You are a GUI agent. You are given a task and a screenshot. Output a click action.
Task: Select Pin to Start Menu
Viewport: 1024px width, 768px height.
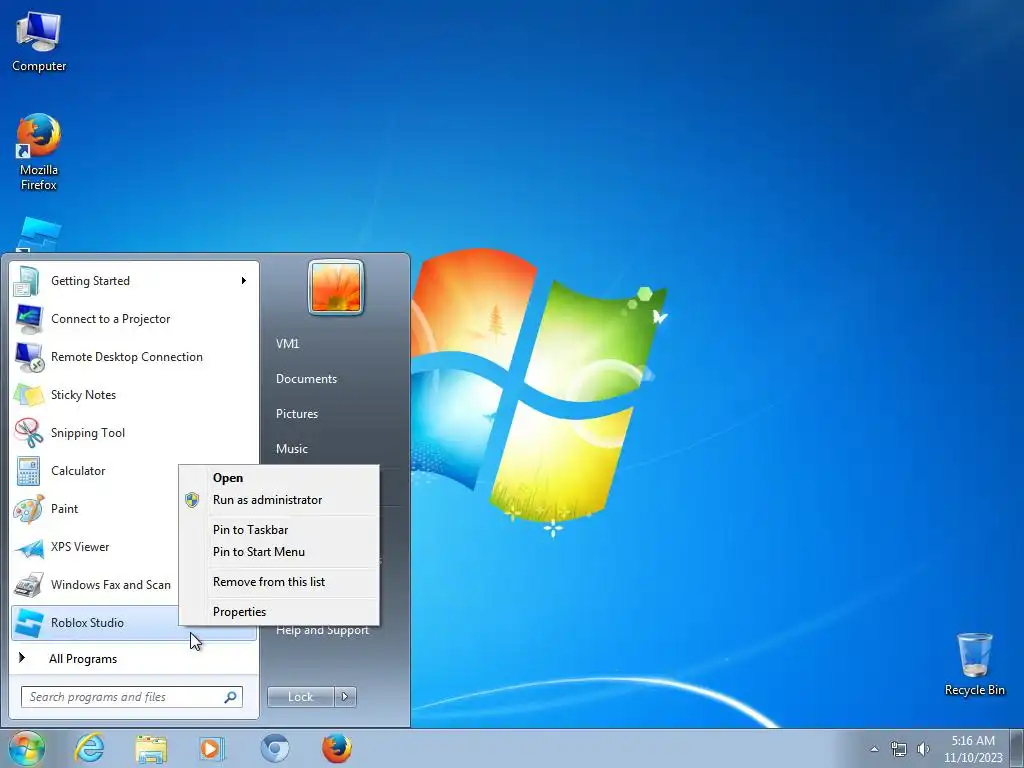pos(259,552)
